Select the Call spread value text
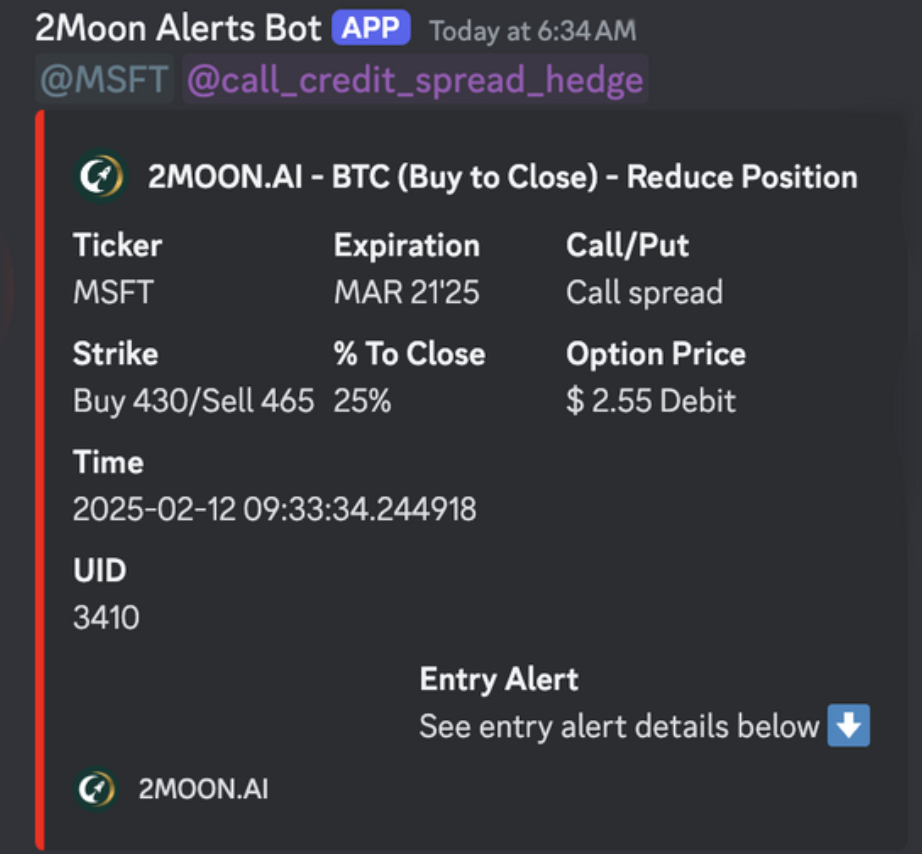 (644, 293)
